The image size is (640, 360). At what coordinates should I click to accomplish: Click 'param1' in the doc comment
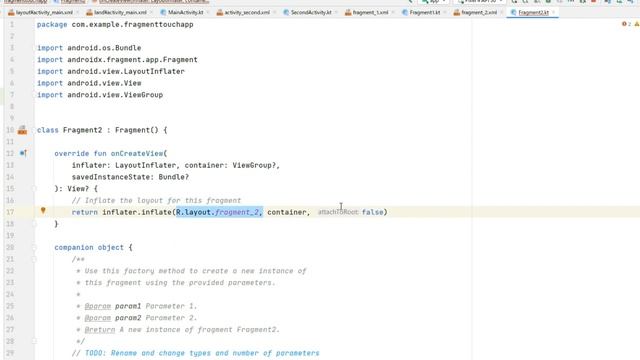click(128, 306)
